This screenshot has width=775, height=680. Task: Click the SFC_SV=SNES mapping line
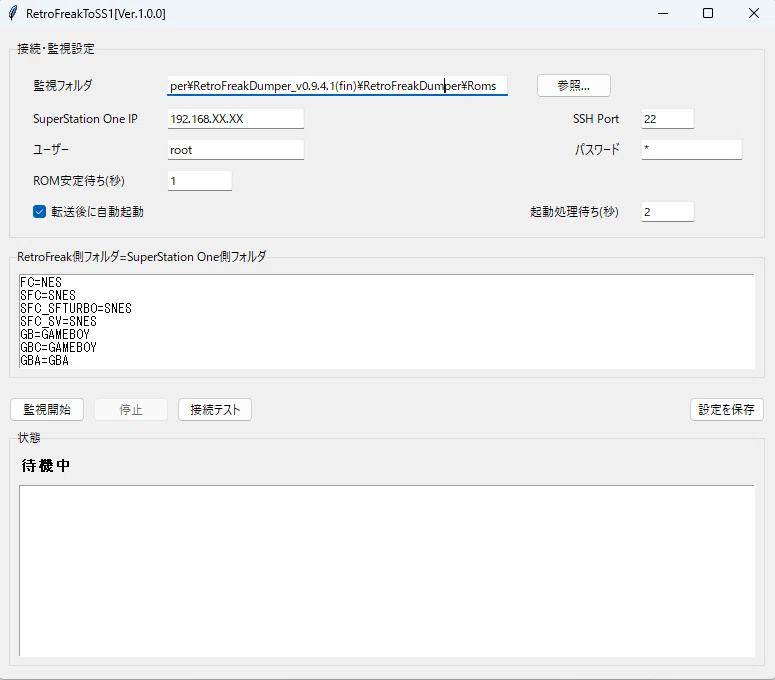point(58,321)
